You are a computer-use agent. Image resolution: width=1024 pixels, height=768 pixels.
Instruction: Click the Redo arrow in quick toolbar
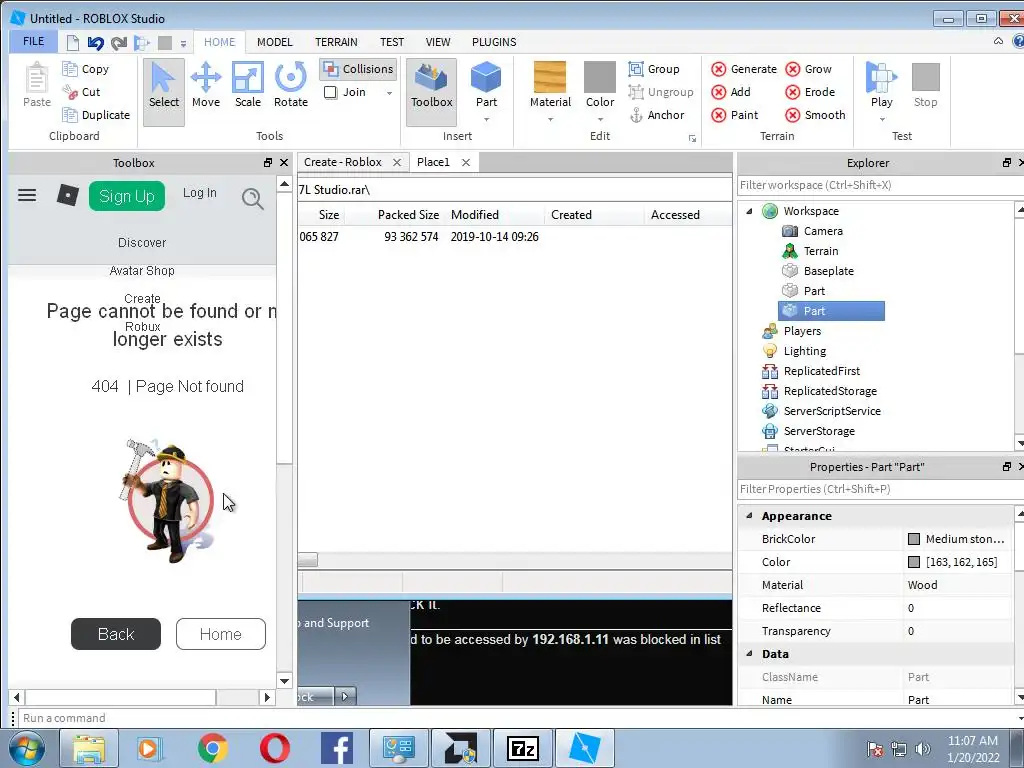coord(119,43)
